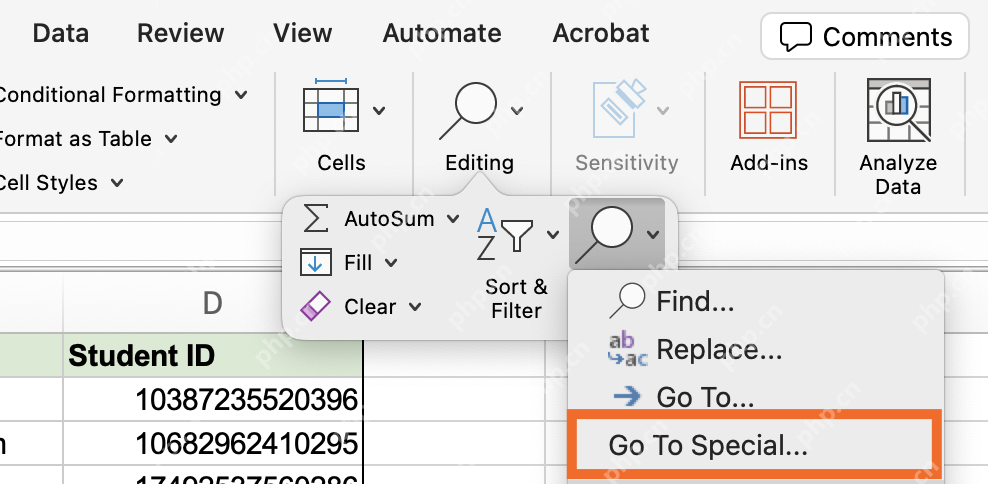Expand the Format as Table dropdown

[171, 139]
